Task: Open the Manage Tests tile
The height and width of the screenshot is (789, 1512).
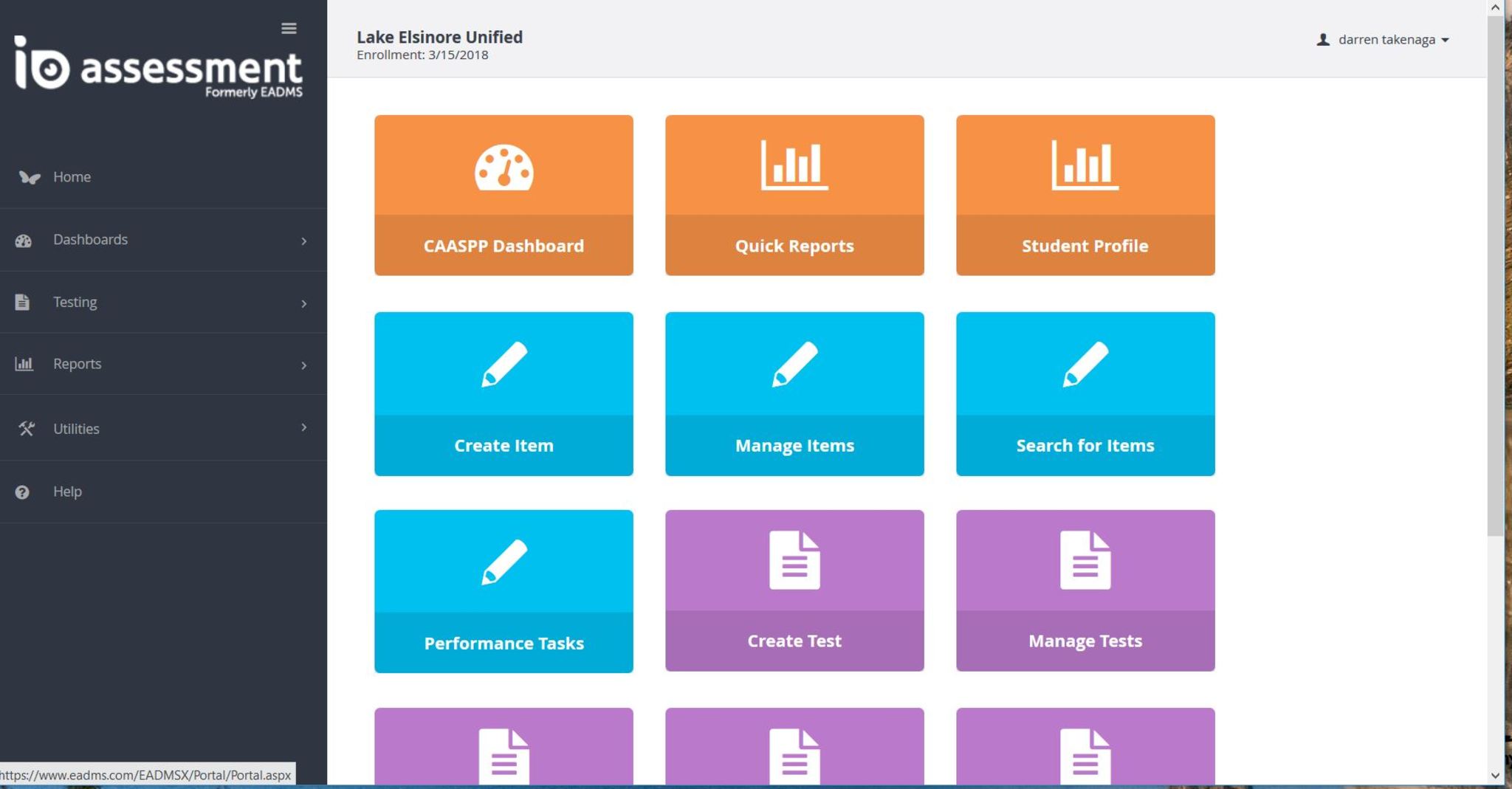Action: pos(1085,590)
